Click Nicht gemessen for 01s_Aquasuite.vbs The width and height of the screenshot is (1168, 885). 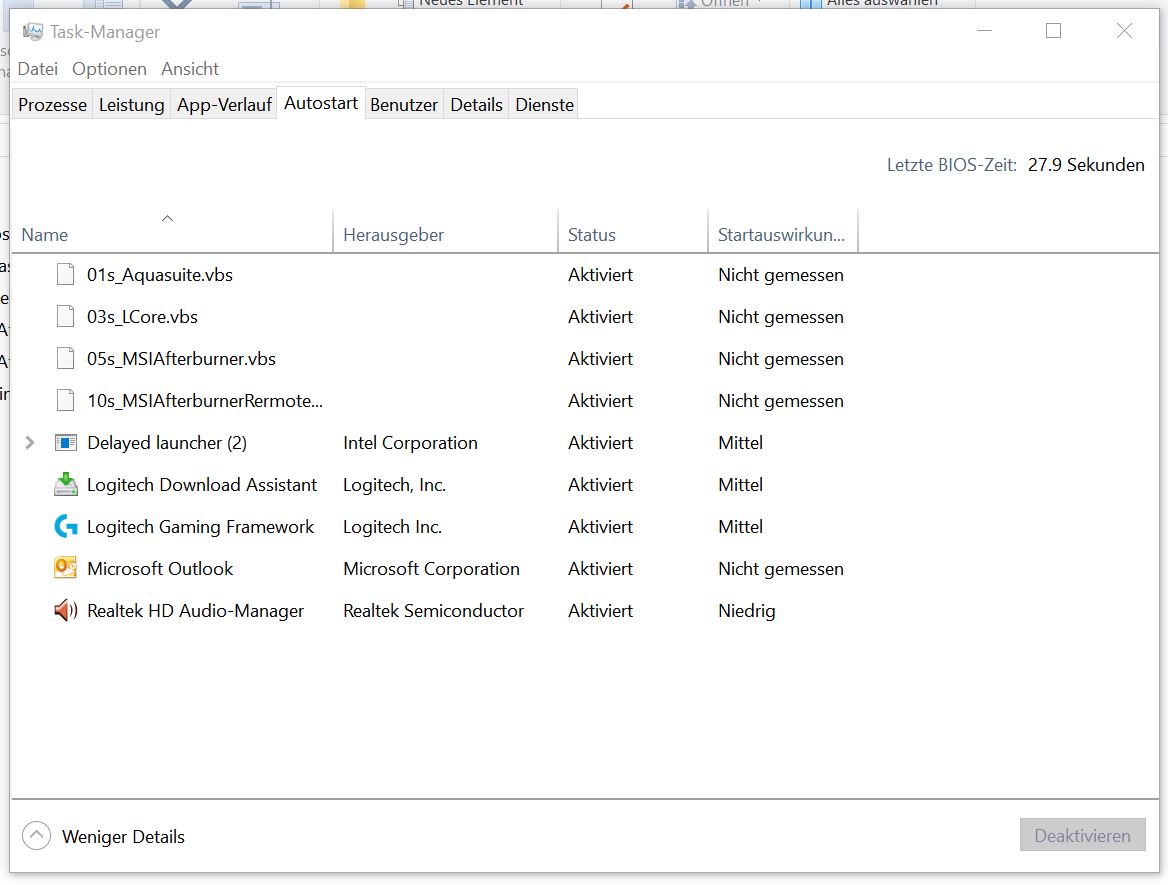point(781,275)
